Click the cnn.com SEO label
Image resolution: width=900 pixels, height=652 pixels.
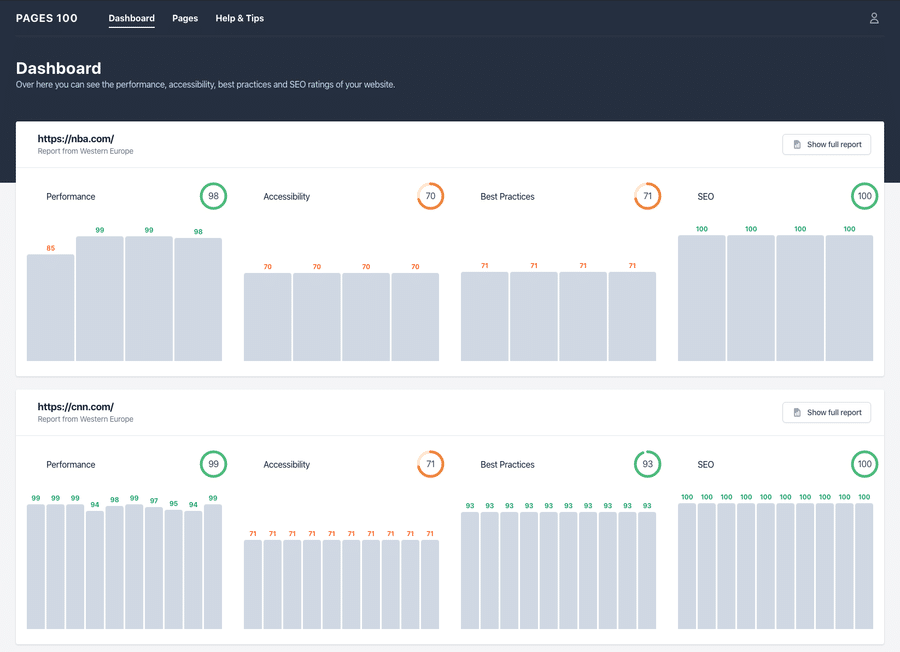(705, 465)
